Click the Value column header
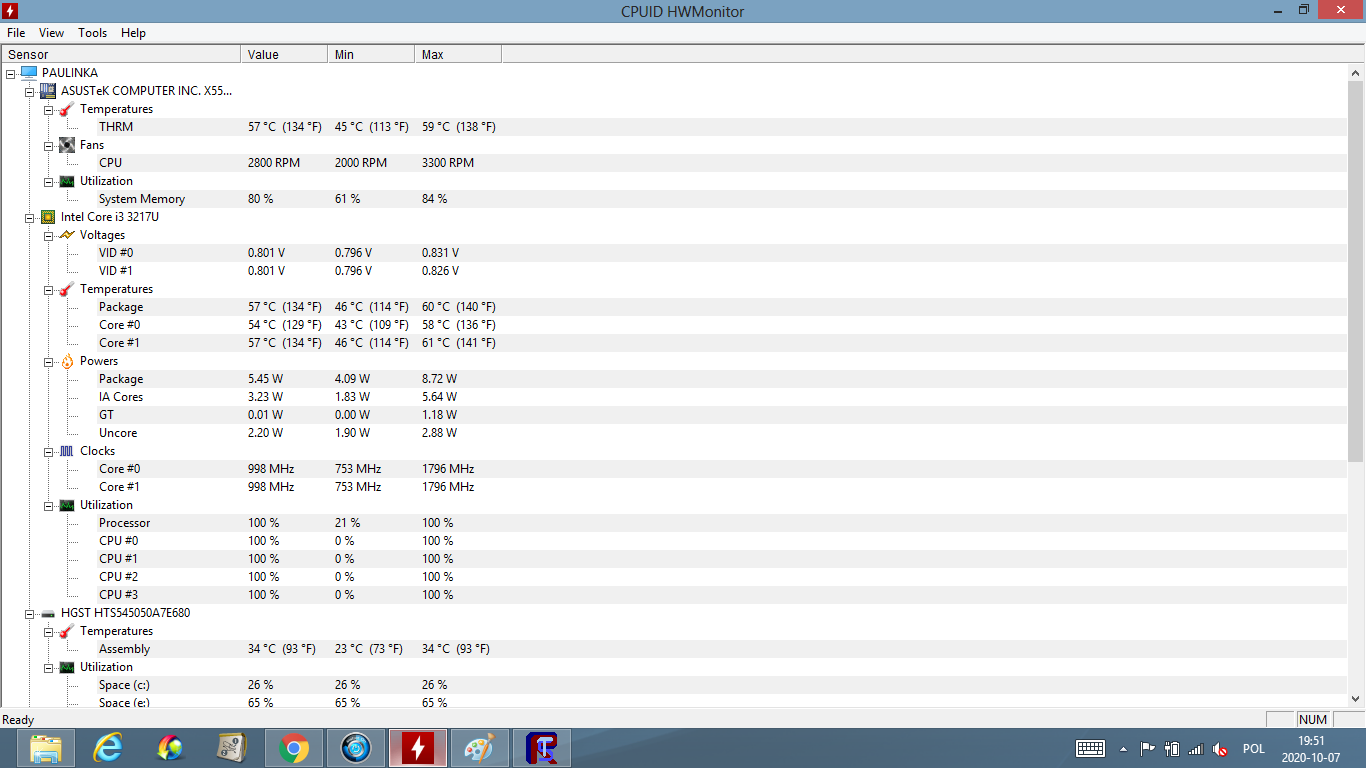Screen dimensions: 1366x768 point(284,55)
